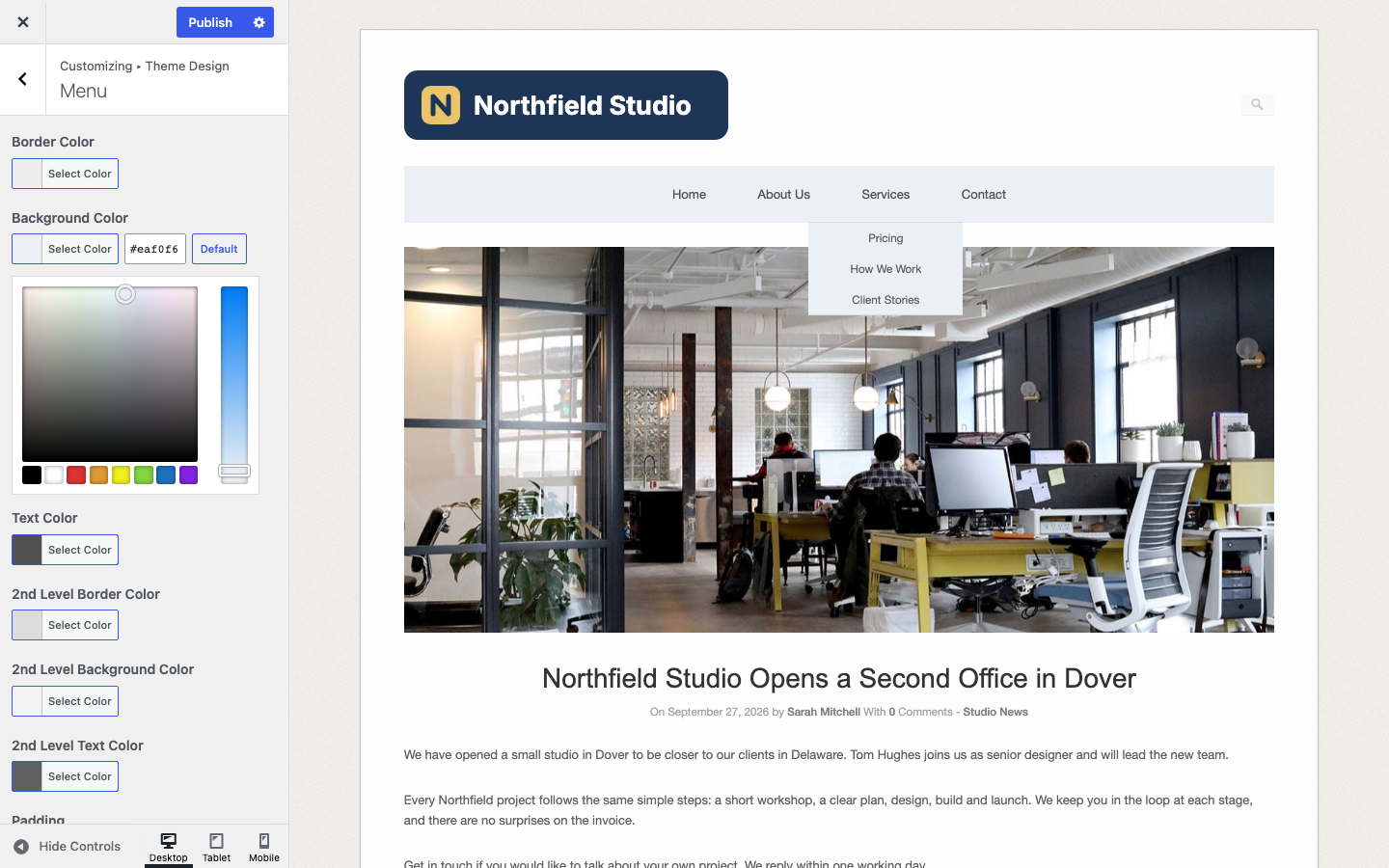Pick a shade in the saturation square
The width and height of the screenshot is (1389, 868).
[110, 374]
